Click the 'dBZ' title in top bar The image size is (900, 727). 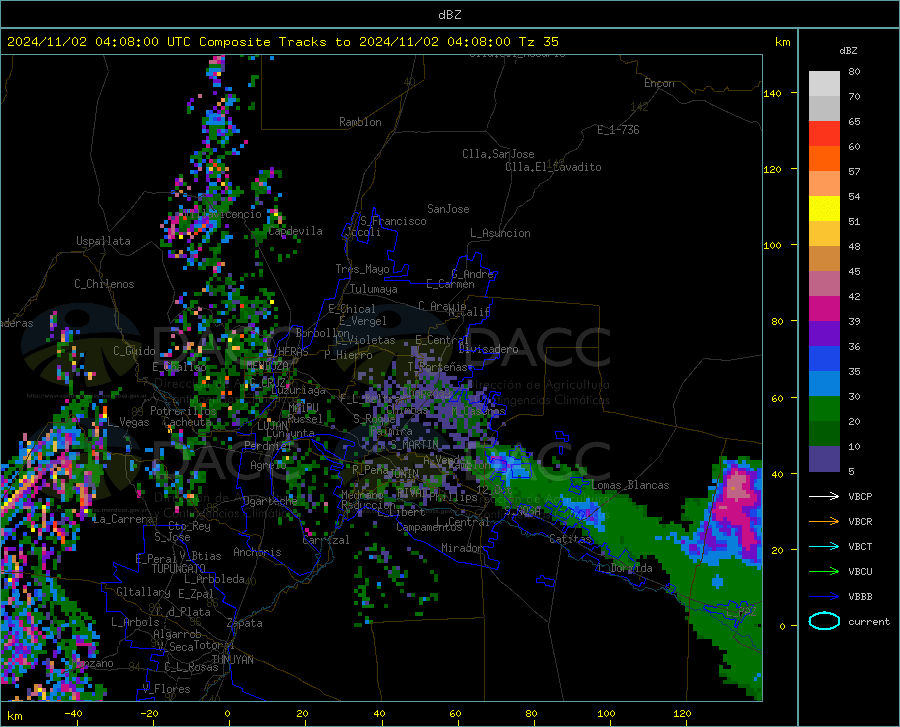(449, 15)
